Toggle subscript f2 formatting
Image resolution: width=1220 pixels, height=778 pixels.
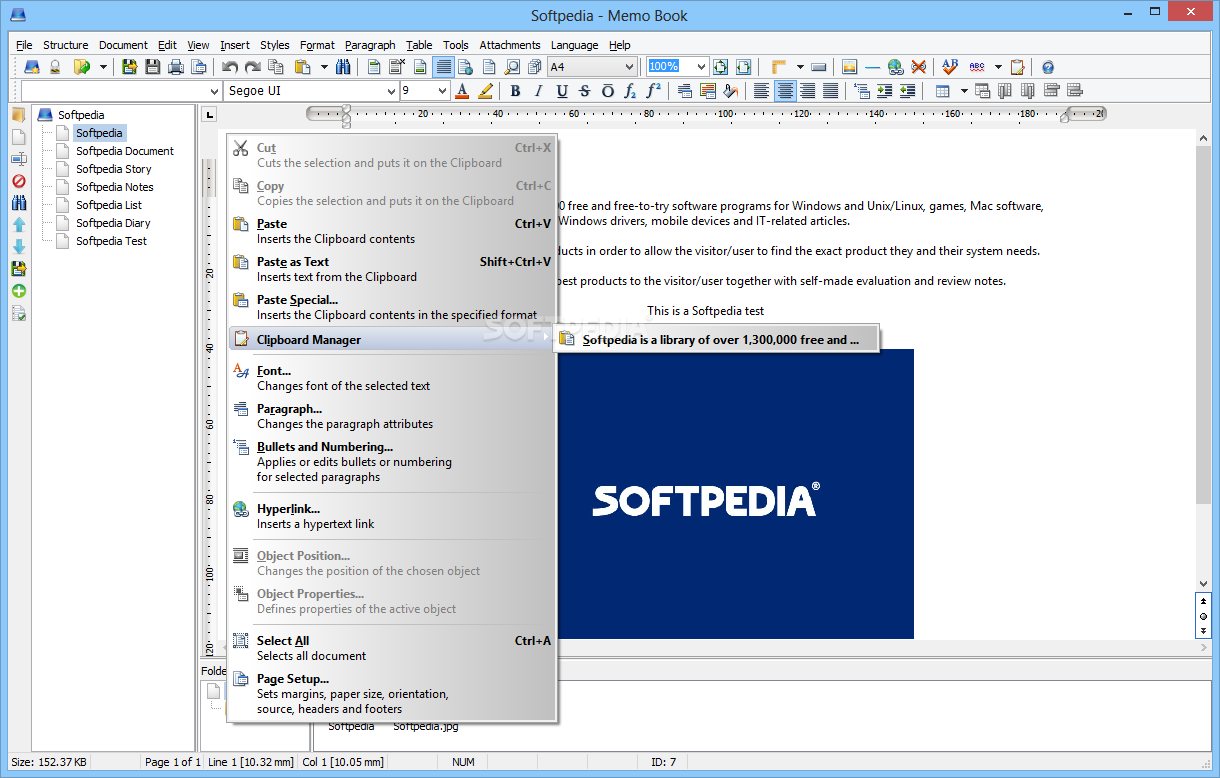click(630, 91)
